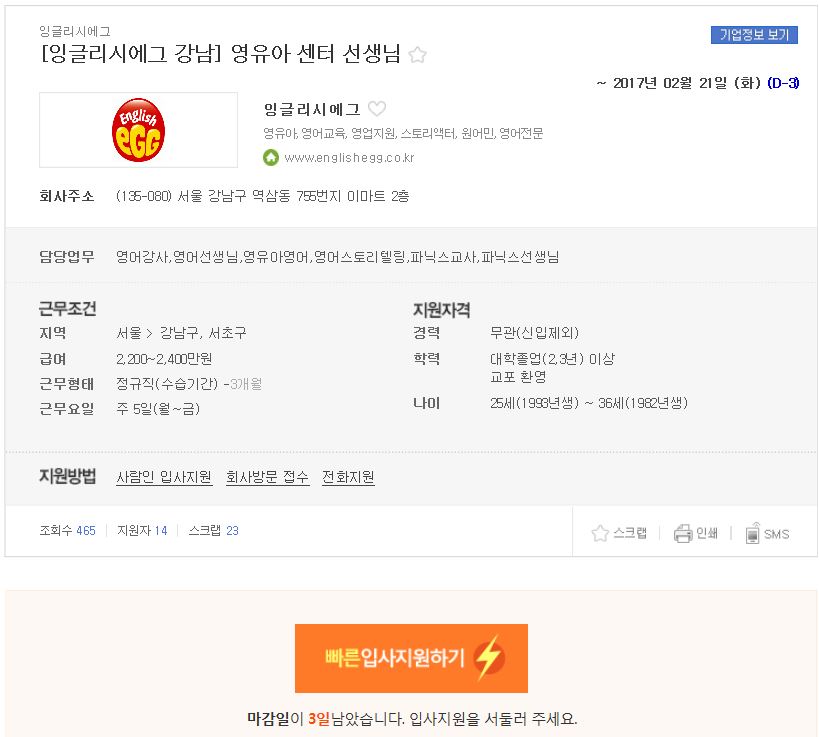819x737 pixels.
Task: Click the age range 25세 ~ 36세
Action: tap(589, 403)
